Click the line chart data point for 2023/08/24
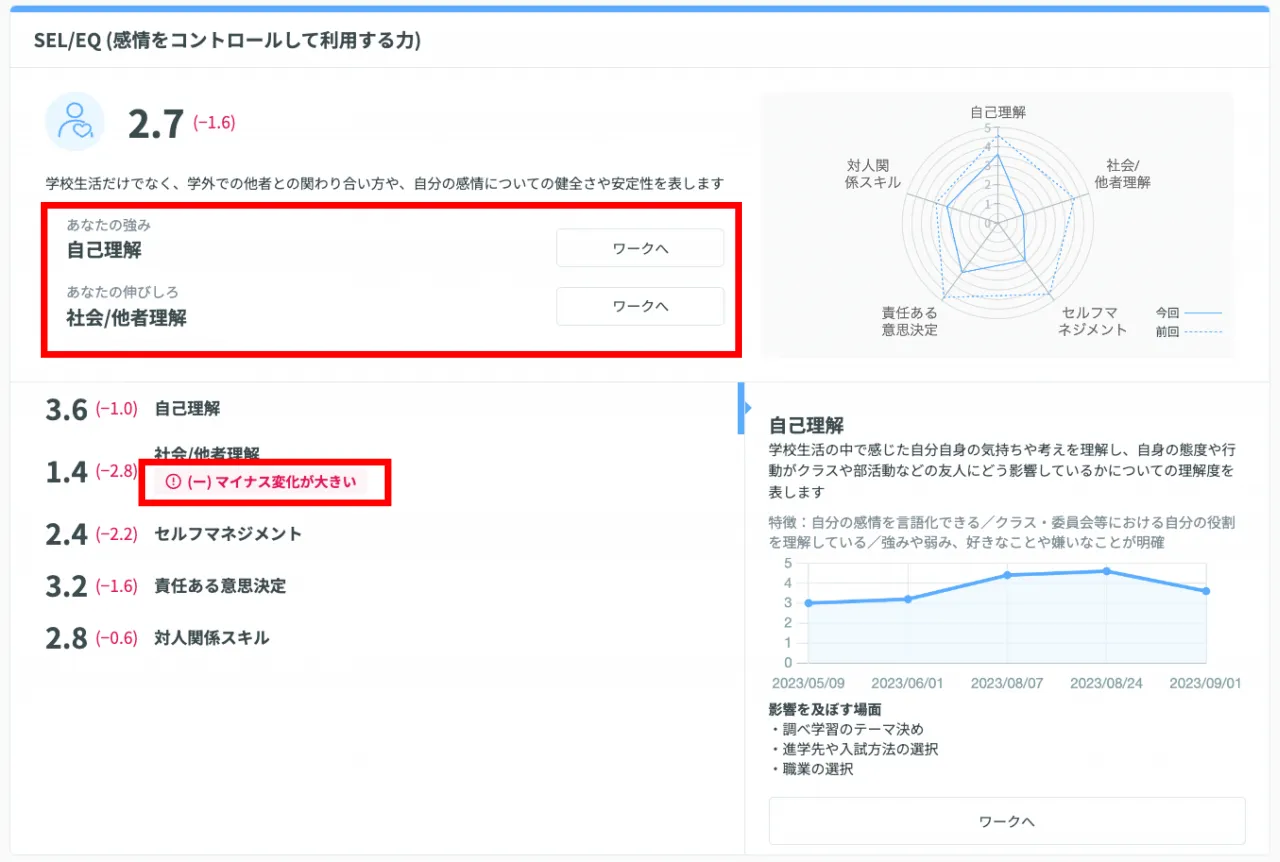The height and width of the screenshot is (862, 1280). (x=1106, y=571)
